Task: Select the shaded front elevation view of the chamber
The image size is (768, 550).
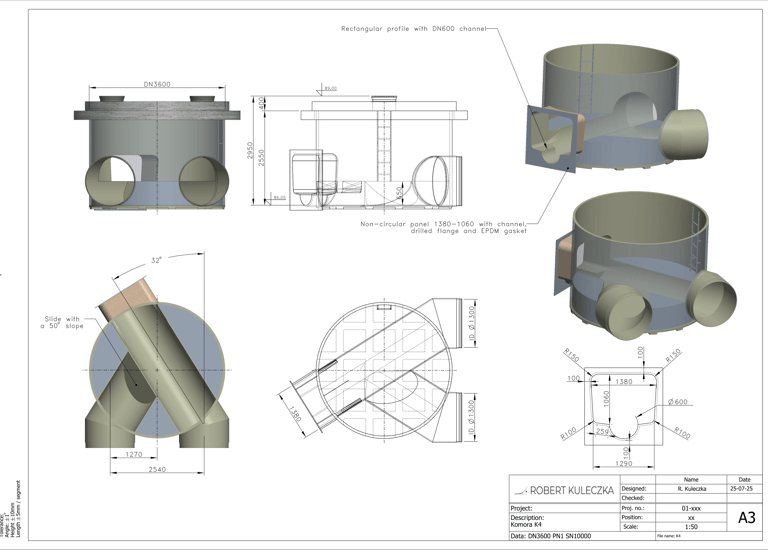Action: (x=157, y=152)
